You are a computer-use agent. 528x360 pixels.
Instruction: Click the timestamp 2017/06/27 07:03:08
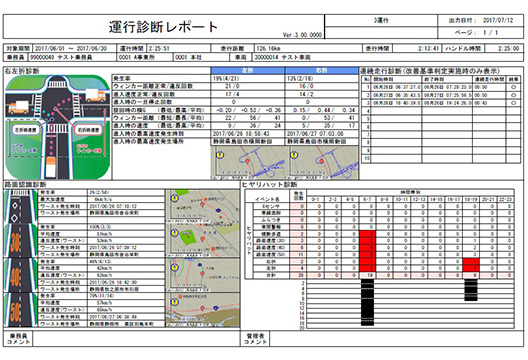(315, 134)
